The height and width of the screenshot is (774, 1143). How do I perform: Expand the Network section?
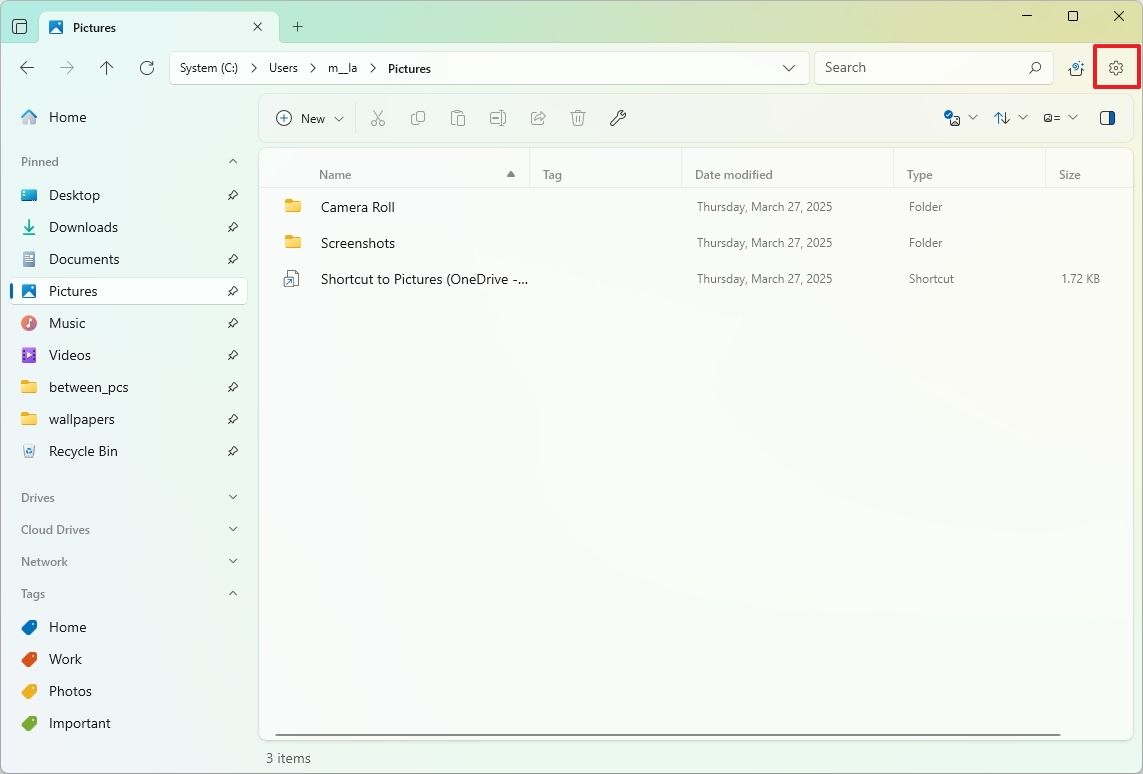click(232, 561)
